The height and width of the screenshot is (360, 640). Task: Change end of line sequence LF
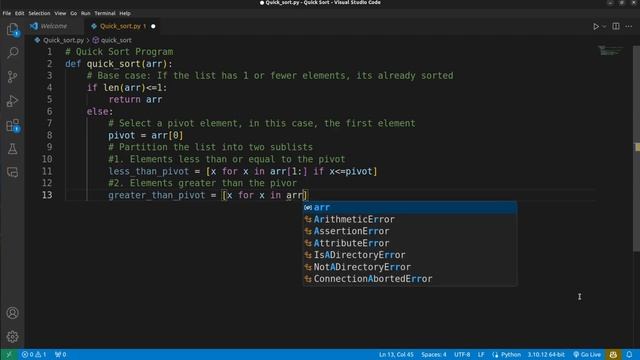481,354
